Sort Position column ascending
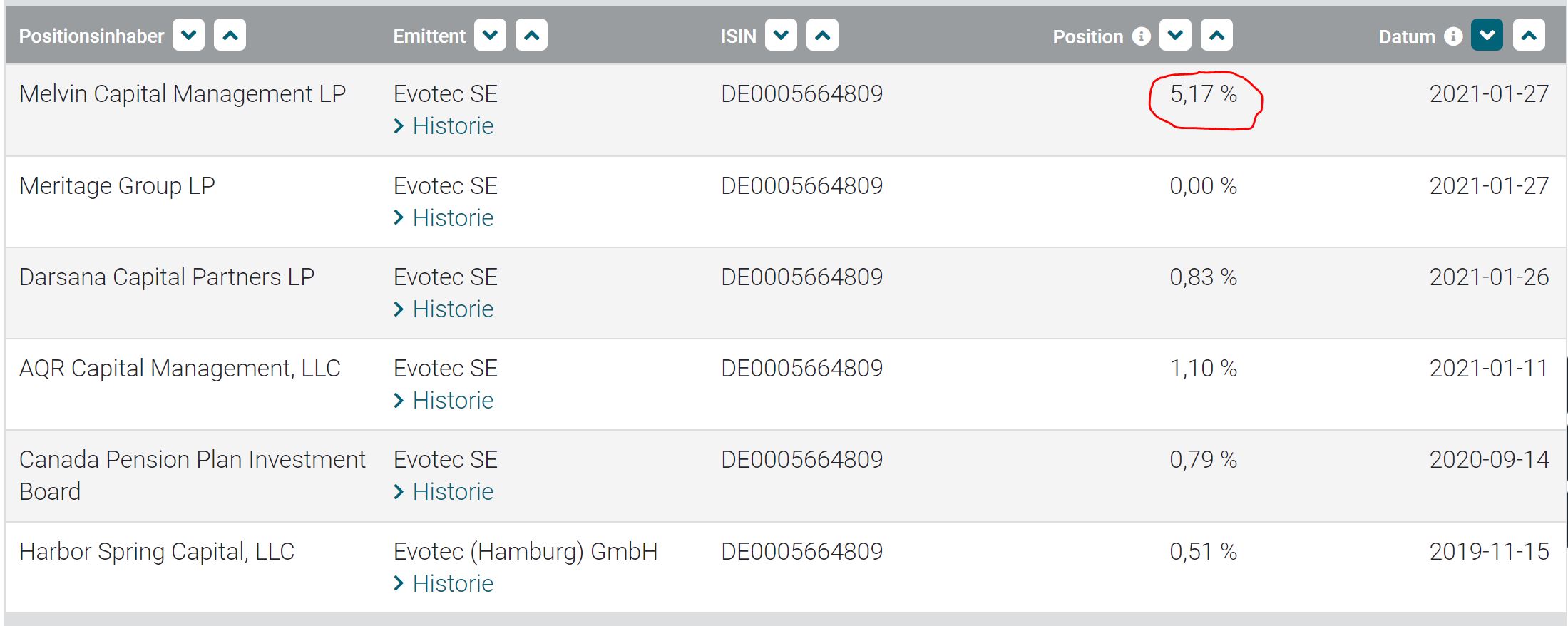Screen dimensions: 1568x626 pos(1216,35)
